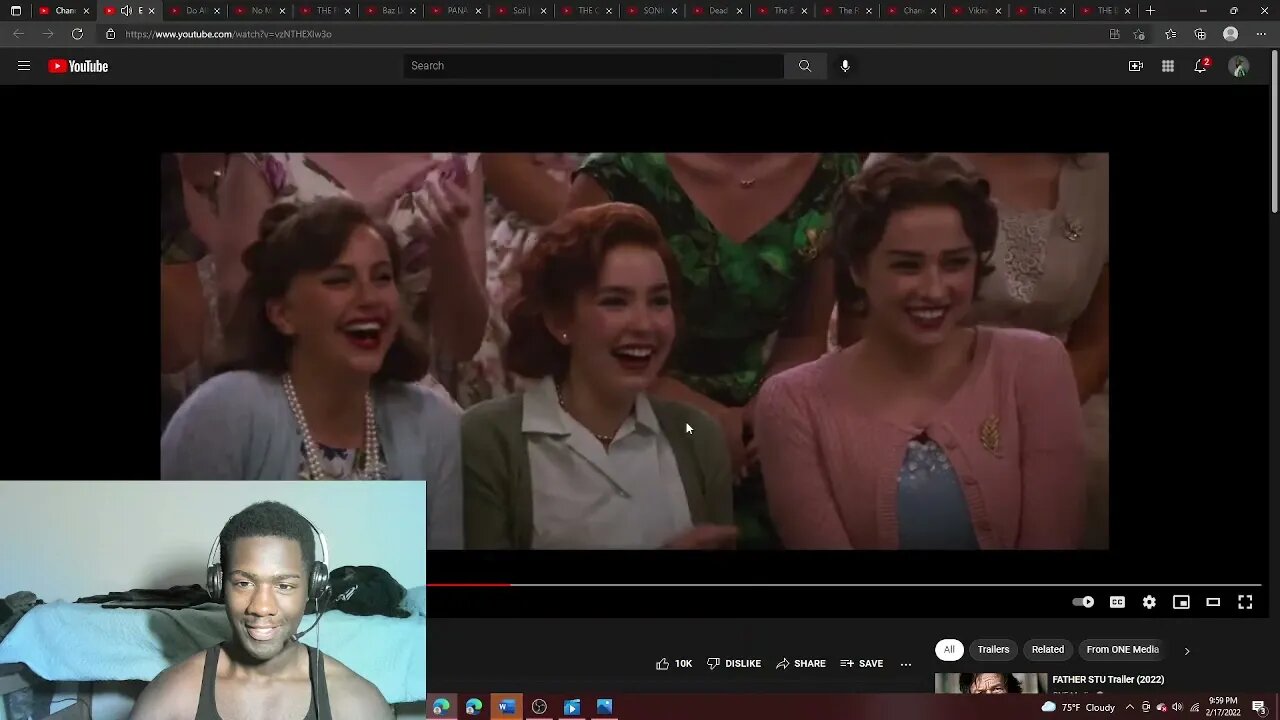Start voice search with the microphone

pos(845,66)
